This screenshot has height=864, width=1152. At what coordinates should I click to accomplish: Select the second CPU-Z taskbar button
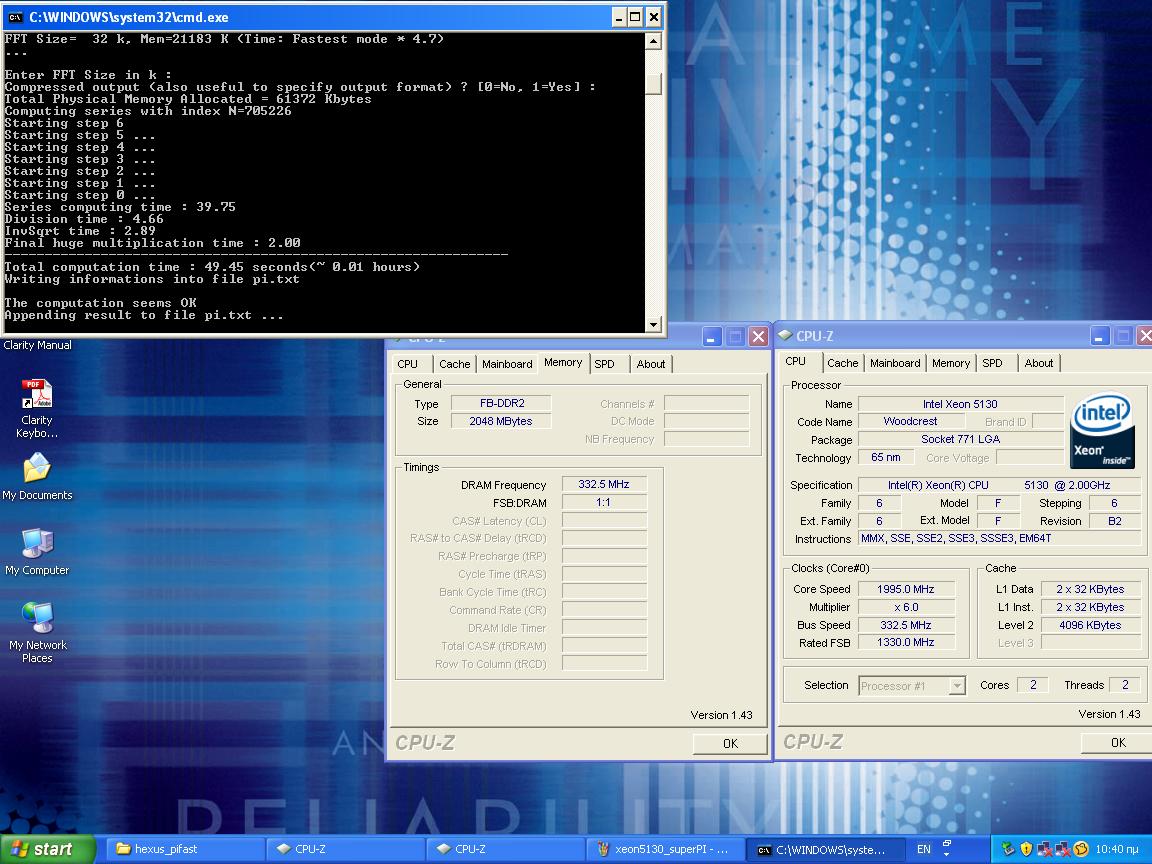click(x=505, y=849)
